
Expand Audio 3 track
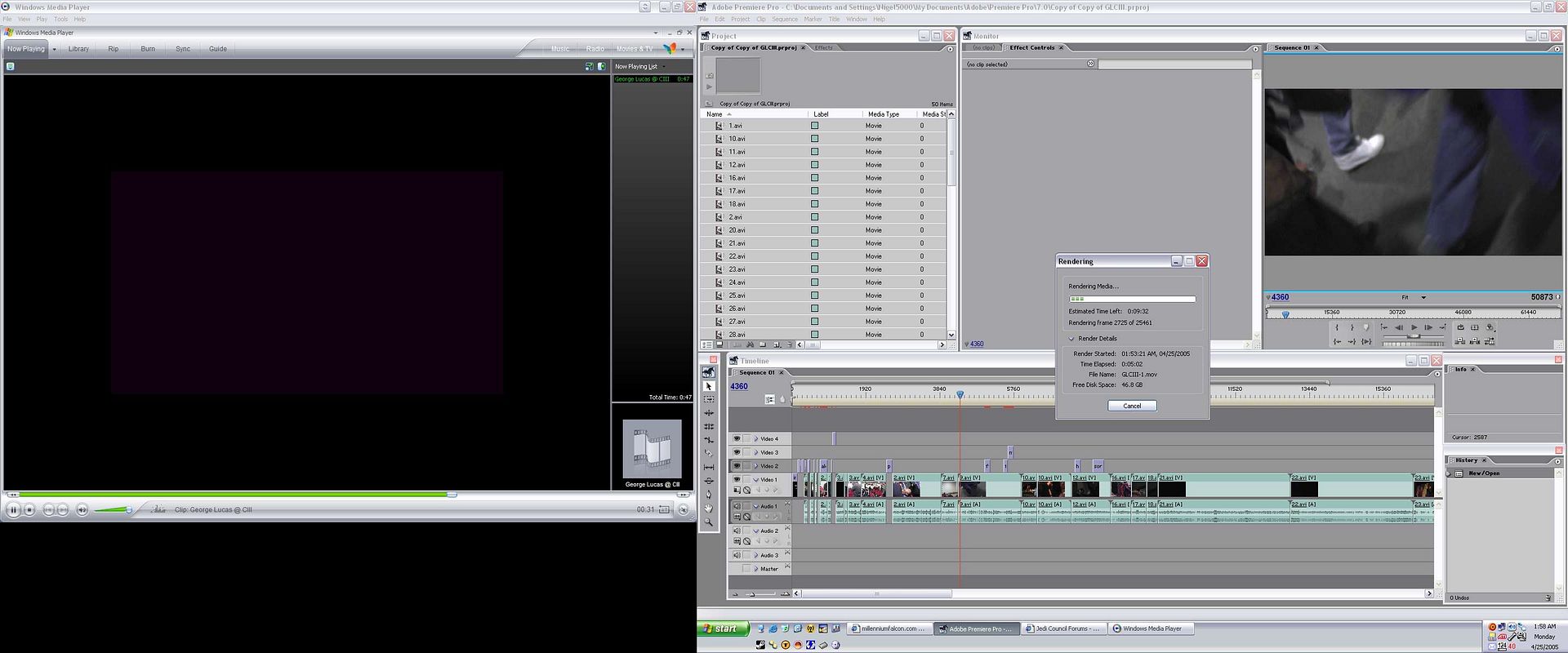pyautogui.click(x=756, y=555)
